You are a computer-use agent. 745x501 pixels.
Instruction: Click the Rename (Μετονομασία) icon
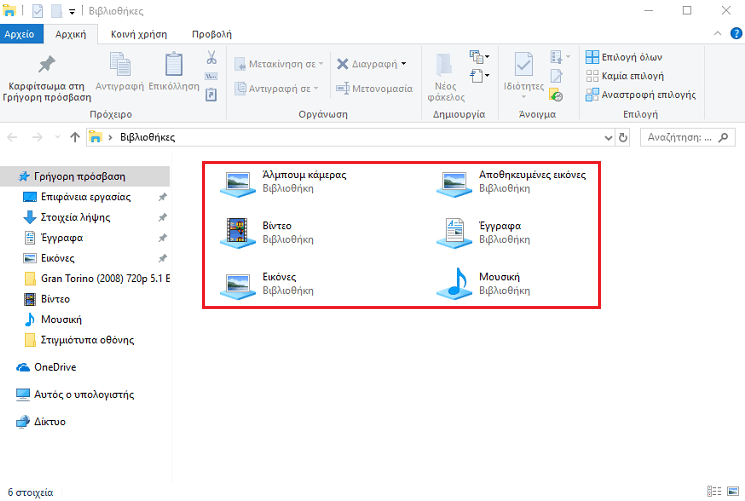tap(343, 88)
